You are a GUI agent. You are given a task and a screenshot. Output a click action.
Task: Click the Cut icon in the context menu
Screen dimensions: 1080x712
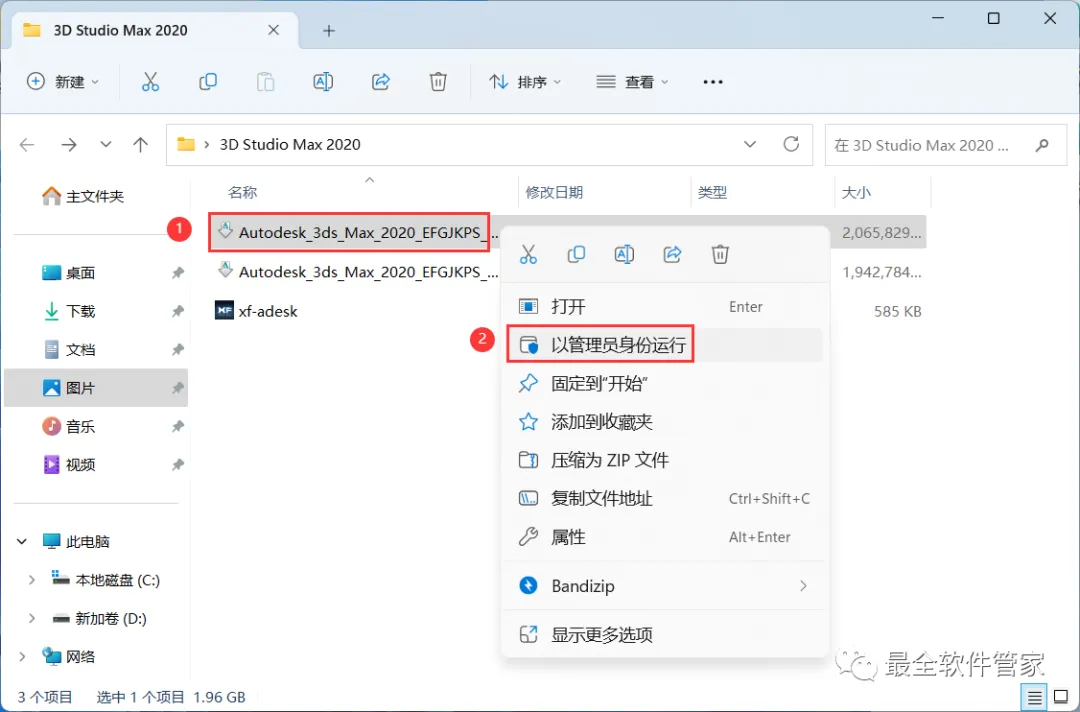point(528,254)
